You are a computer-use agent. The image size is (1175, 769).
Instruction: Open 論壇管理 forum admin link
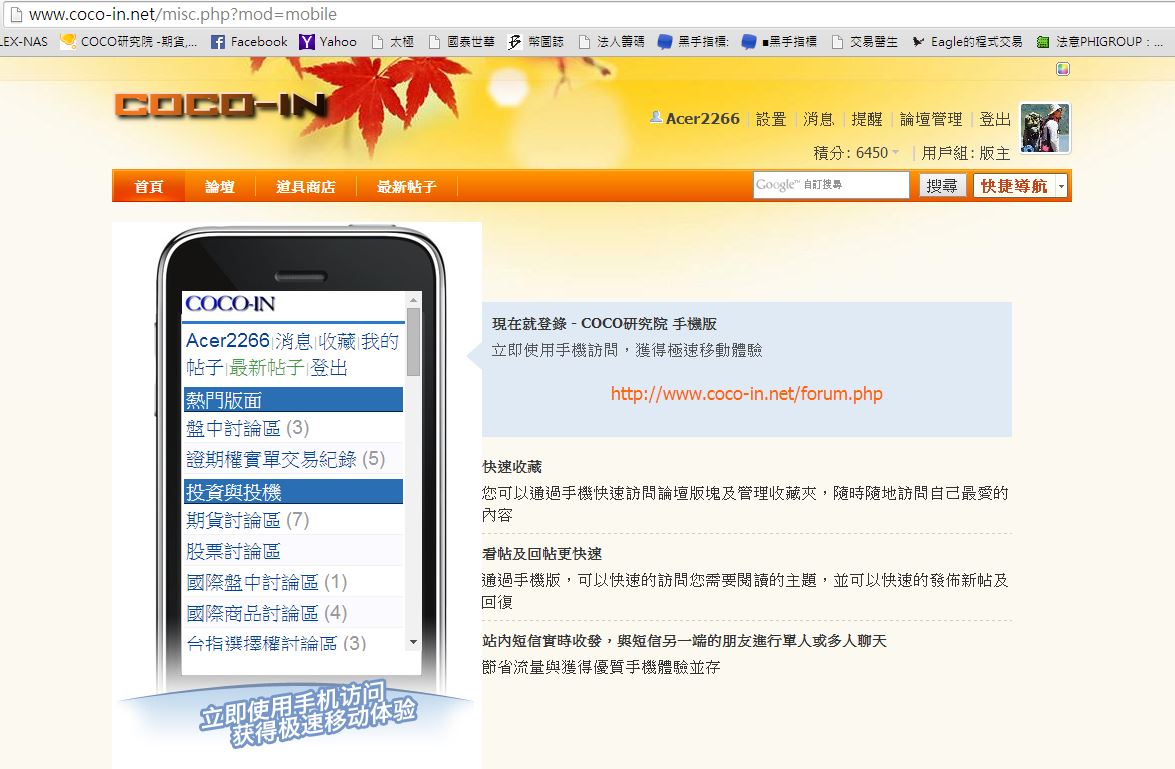point(930,119)
